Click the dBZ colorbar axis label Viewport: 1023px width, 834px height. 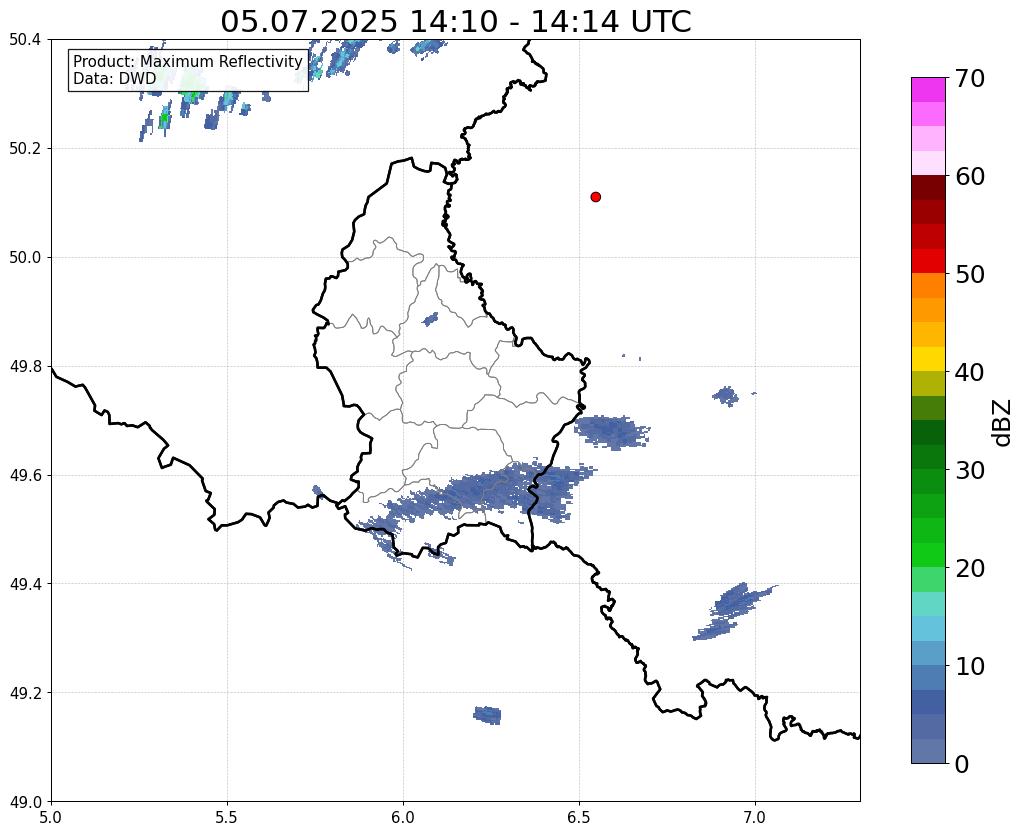click(x=1003, y=423)
